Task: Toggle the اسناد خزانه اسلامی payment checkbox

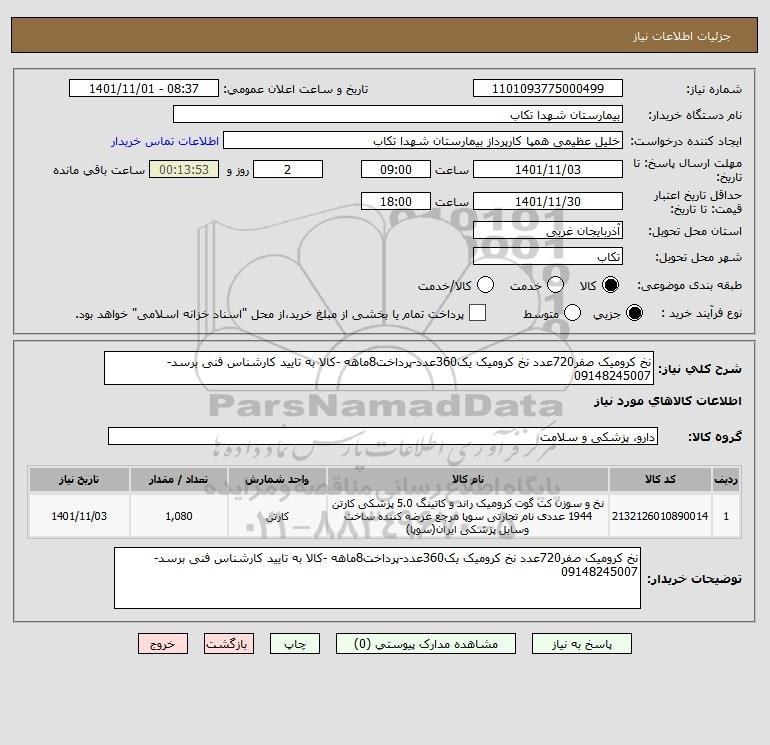Action: pyautogui.click(x=477, y=313)
